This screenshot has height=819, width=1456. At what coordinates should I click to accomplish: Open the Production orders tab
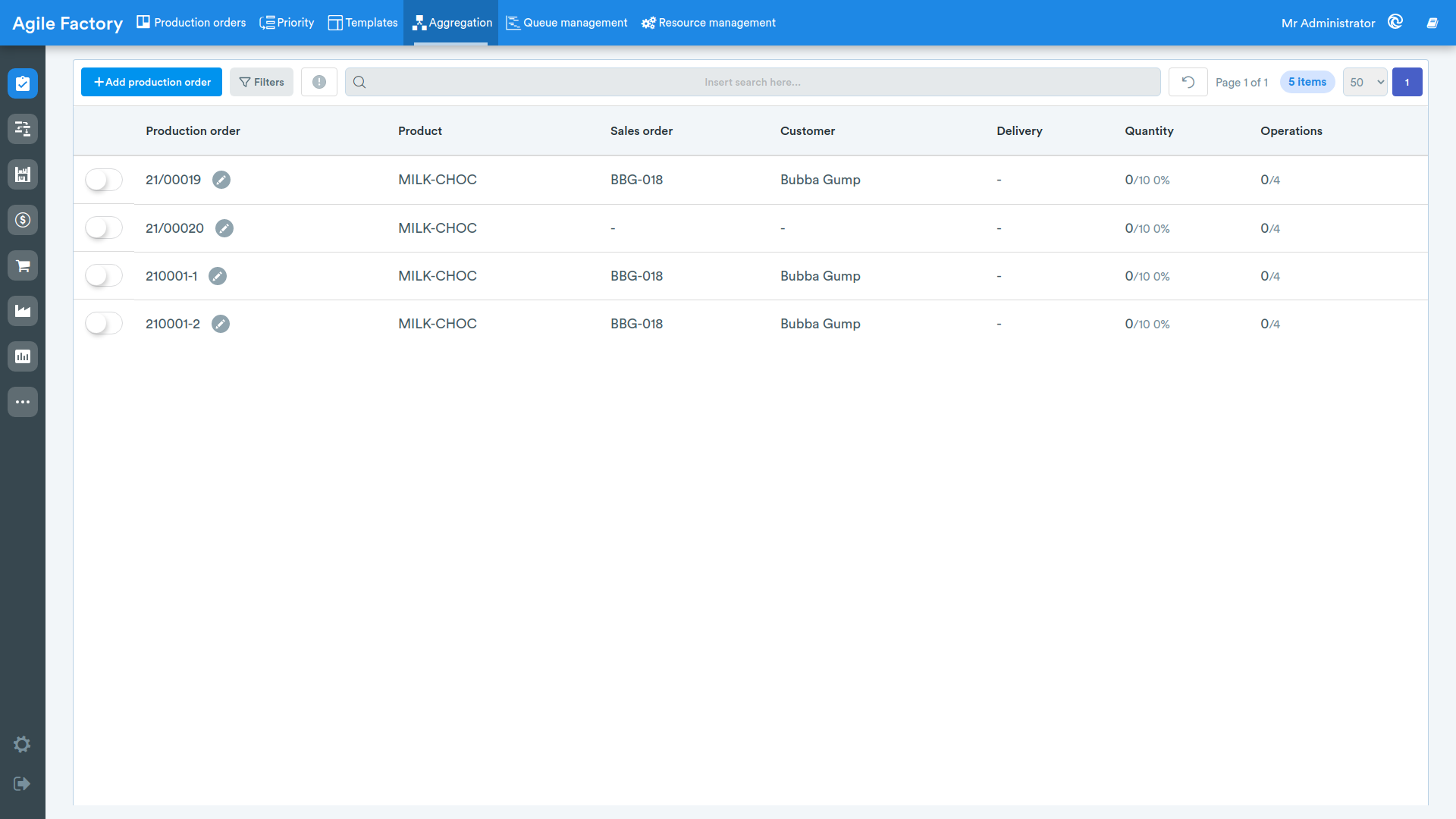pyautogui.click(x=191, y=23)
